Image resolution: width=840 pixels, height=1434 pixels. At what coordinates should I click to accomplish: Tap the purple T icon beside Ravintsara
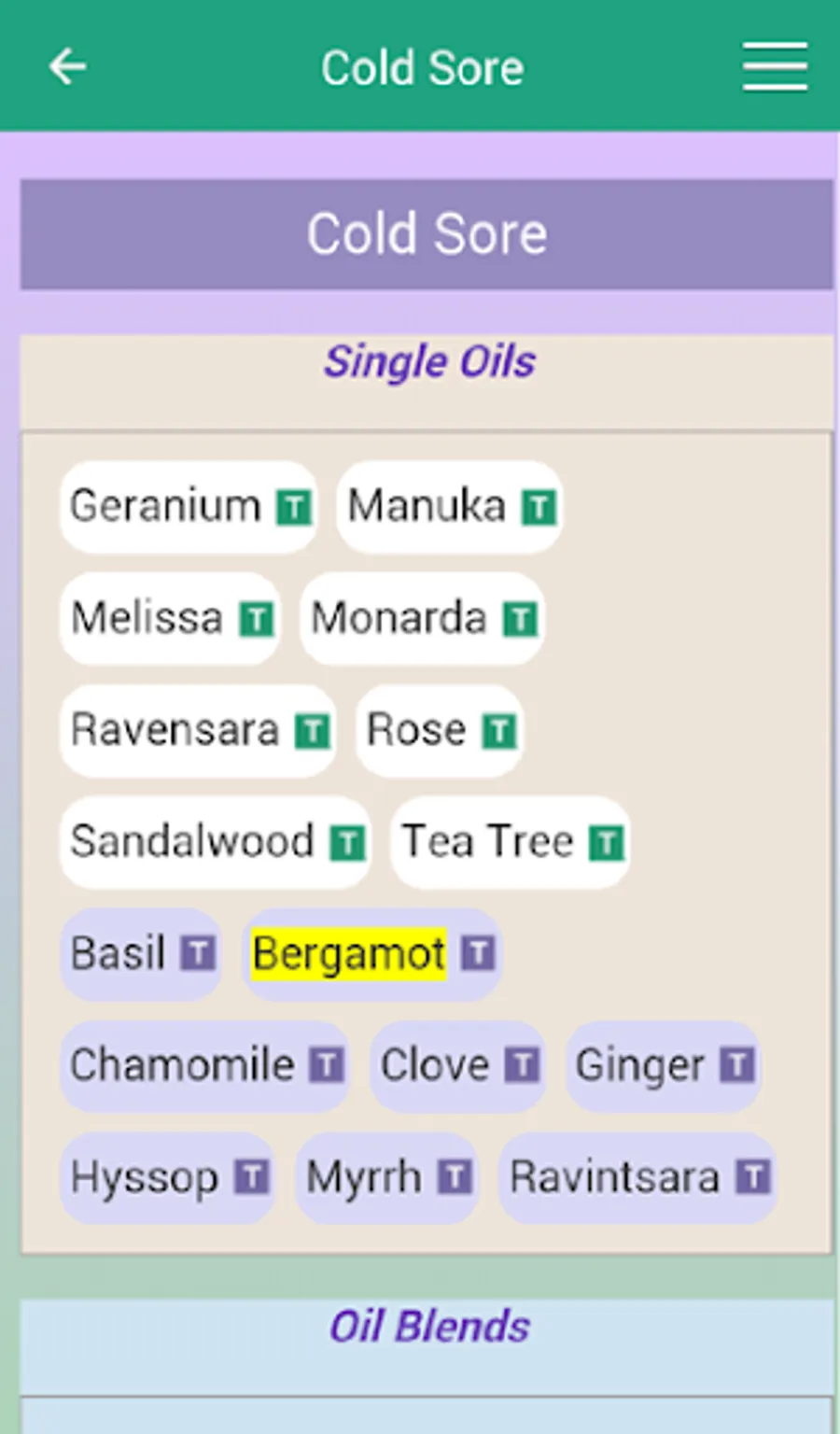pos(752,1177)
